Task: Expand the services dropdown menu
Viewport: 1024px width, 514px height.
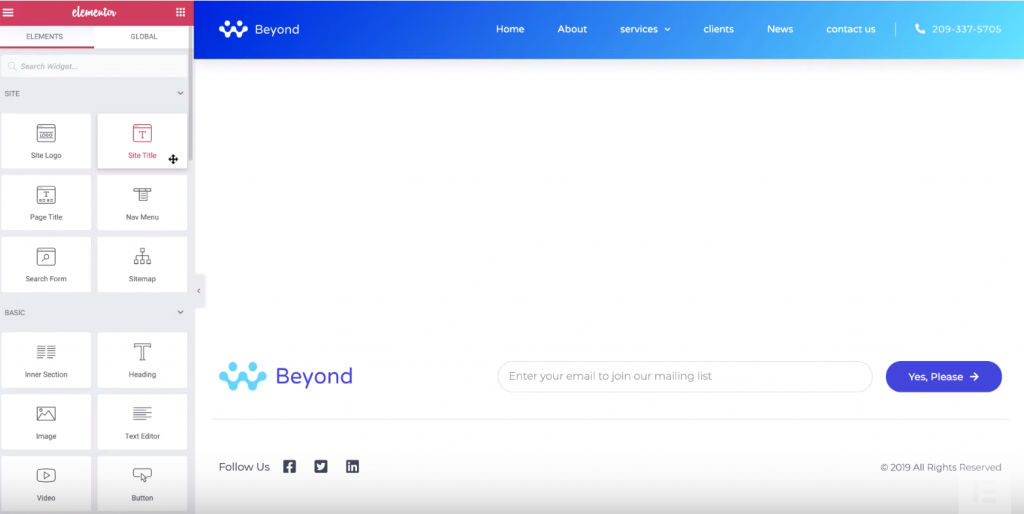Action: click(x=645, y=29)
